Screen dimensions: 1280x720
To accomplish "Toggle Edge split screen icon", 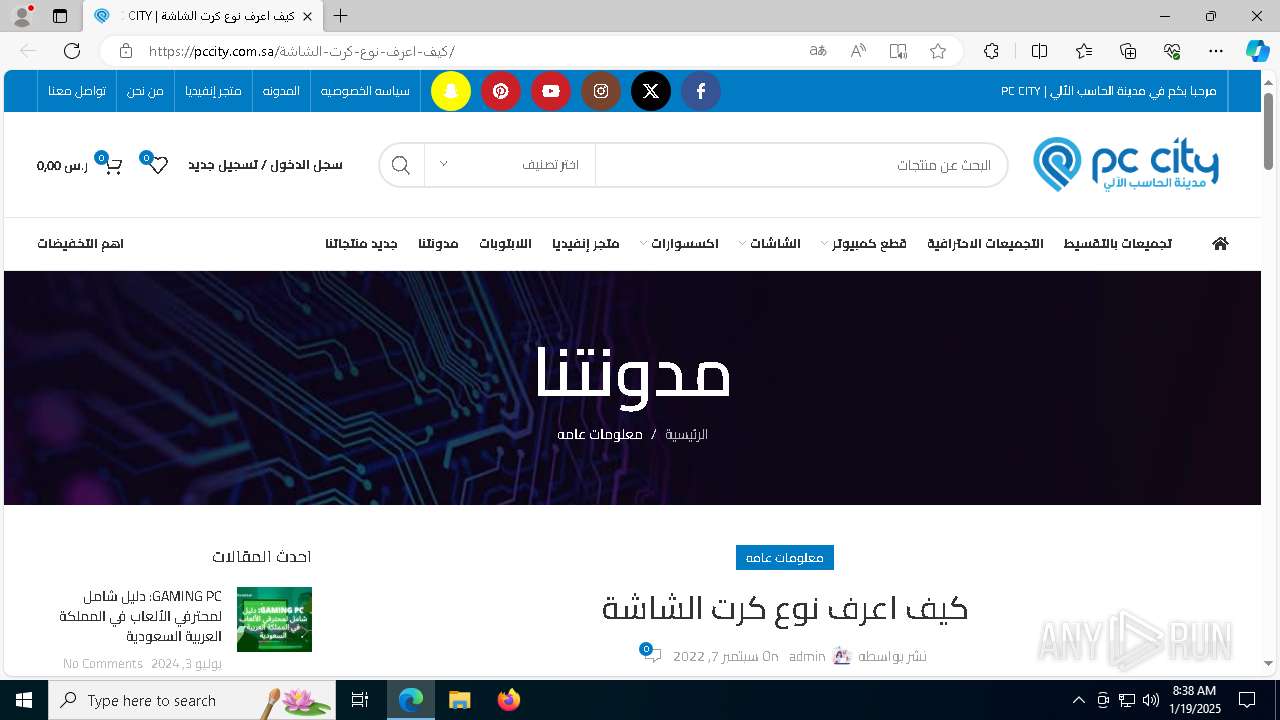I will [x=1039, y=51].
